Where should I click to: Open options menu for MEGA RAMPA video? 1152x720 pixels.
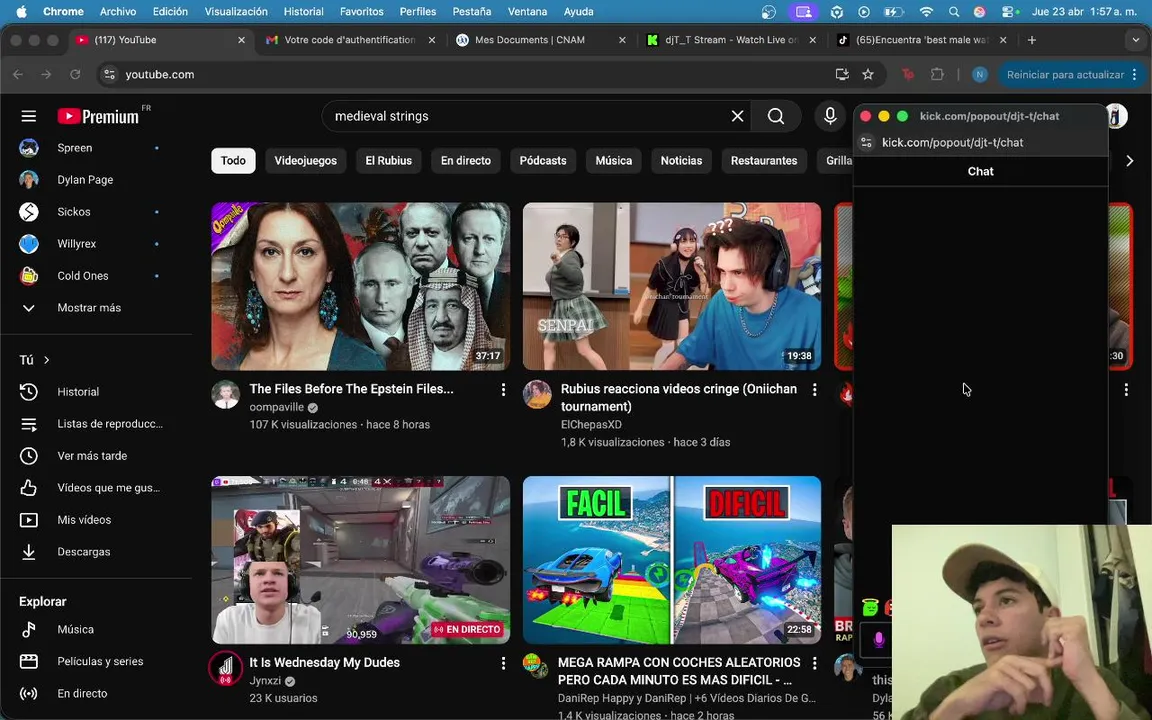click(x=815, y=663)
